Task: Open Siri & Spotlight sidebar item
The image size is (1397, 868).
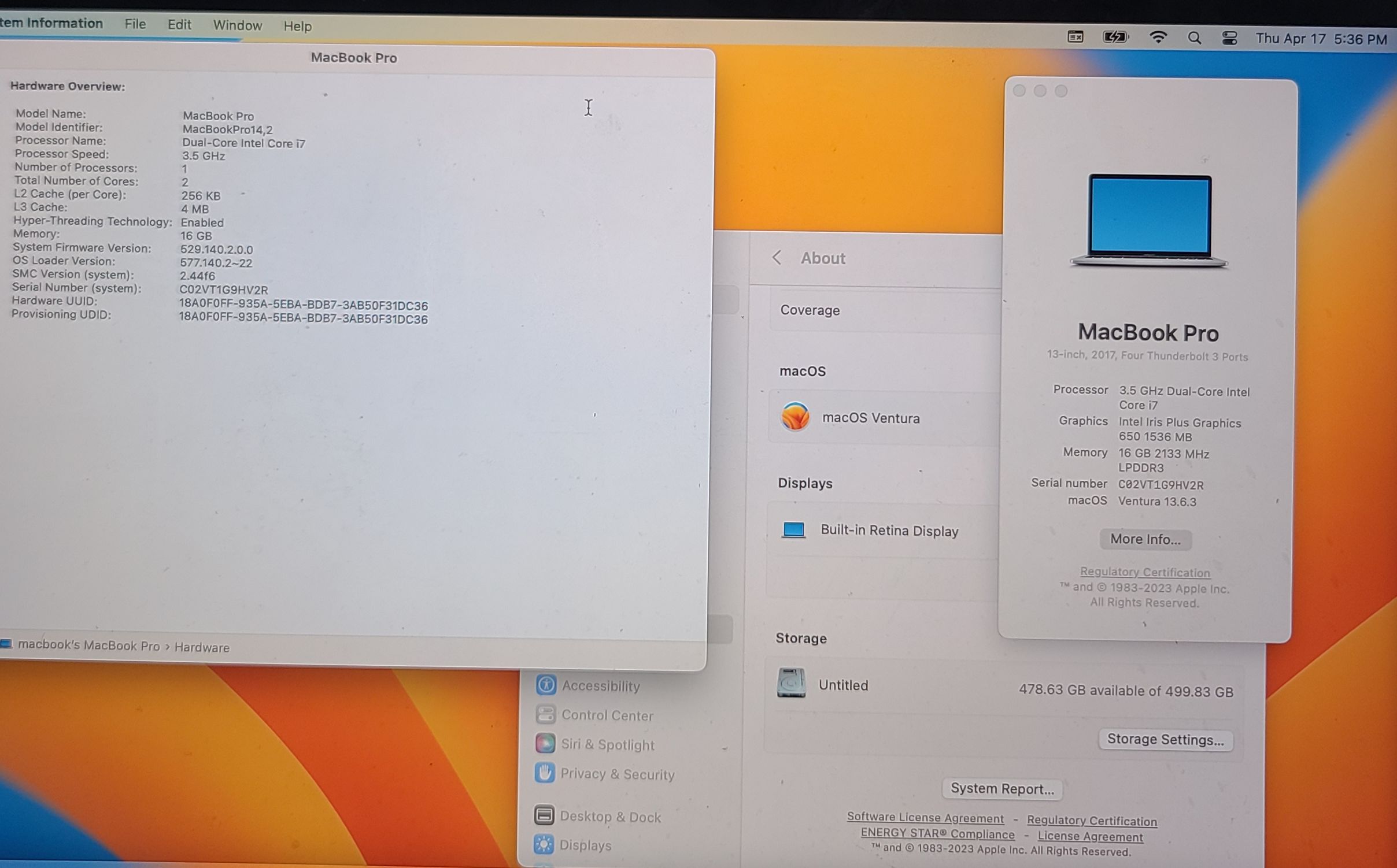Action: click(607, 744)
